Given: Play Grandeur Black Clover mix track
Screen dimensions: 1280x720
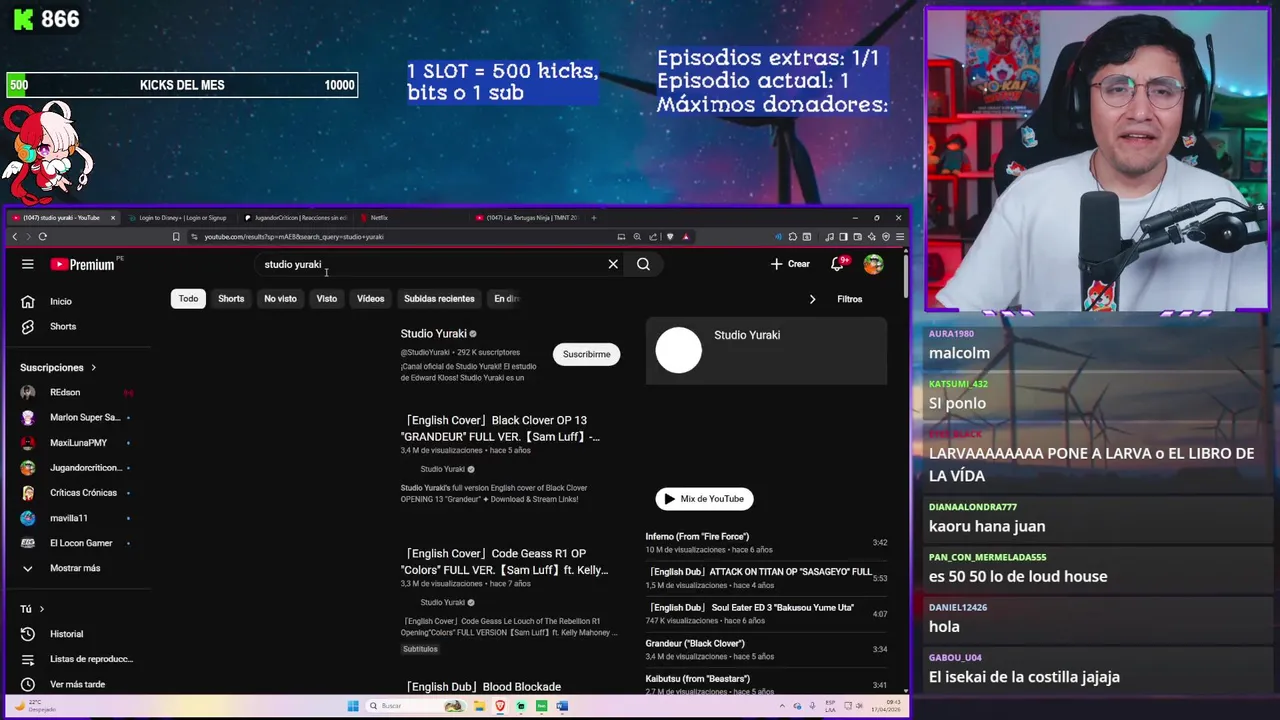Looking at the screenshot, I should click(x=766, y=649).
